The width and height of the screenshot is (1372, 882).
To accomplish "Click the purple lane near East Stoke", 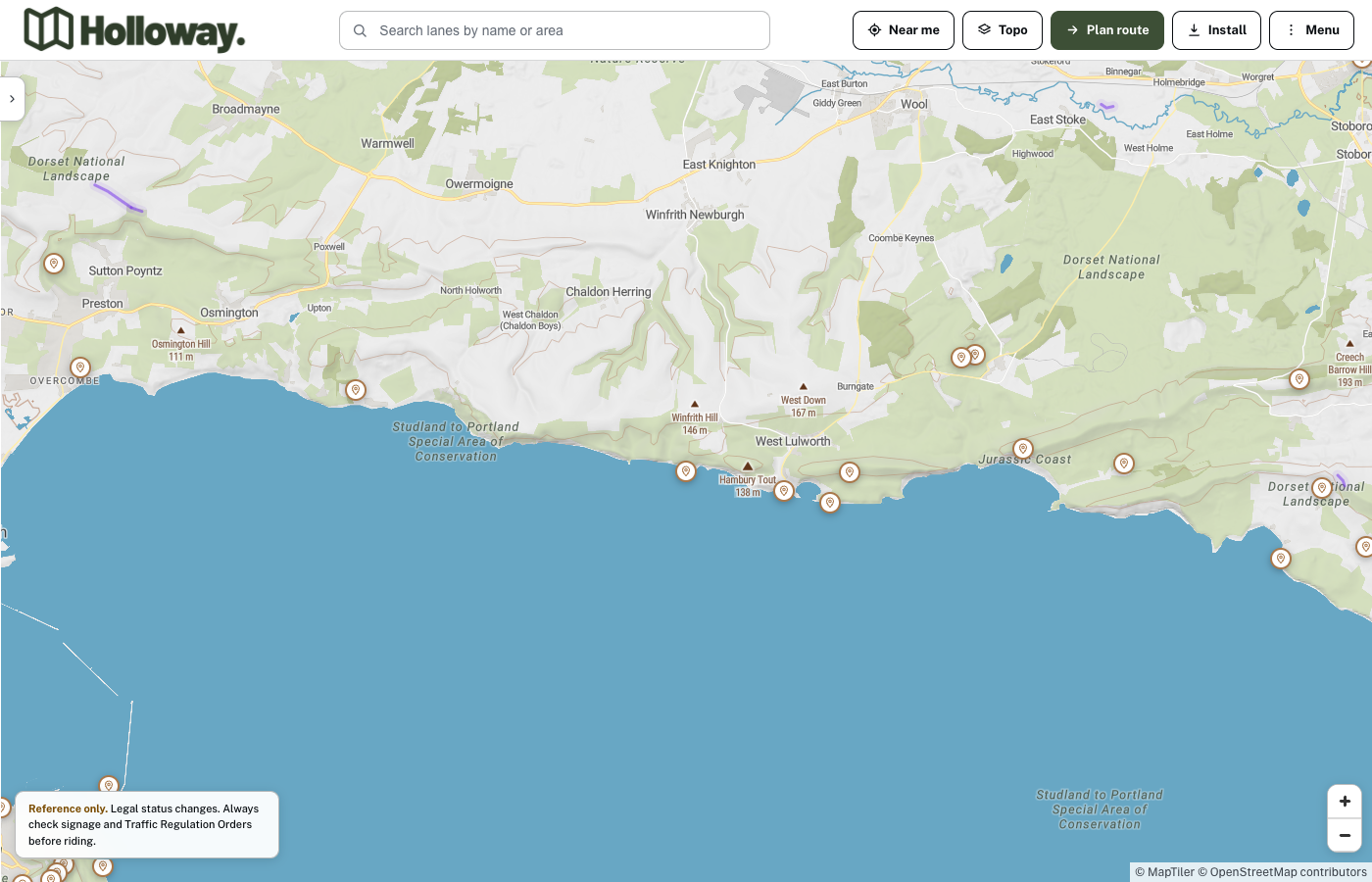I will point(1107,106).
